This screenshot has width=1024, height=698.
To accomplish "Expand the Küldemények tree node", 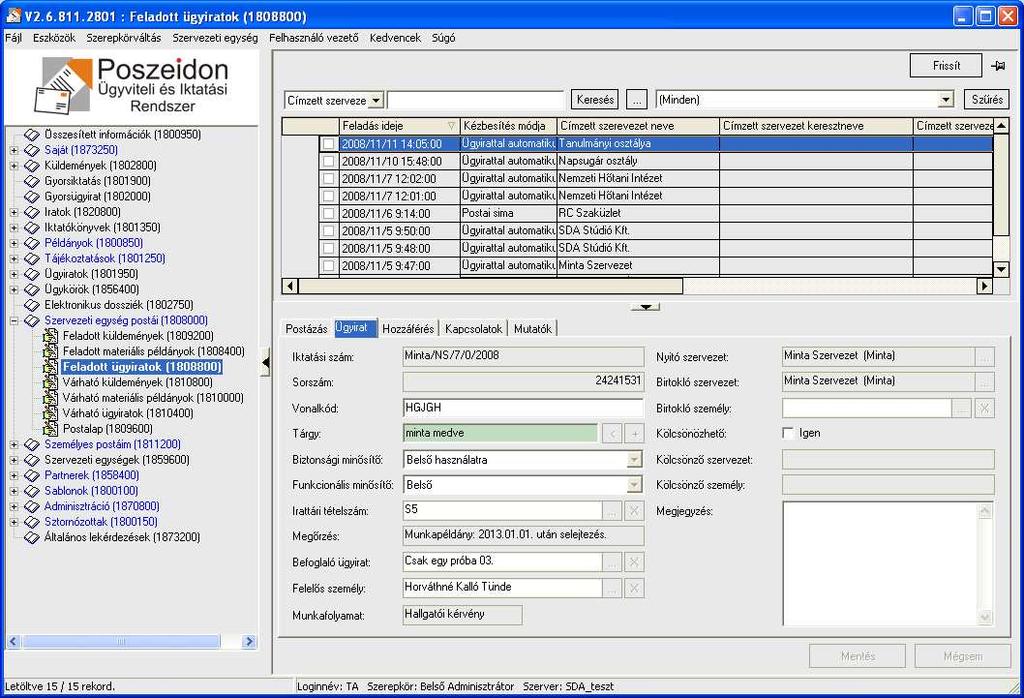I will click(x=14, y=166).
